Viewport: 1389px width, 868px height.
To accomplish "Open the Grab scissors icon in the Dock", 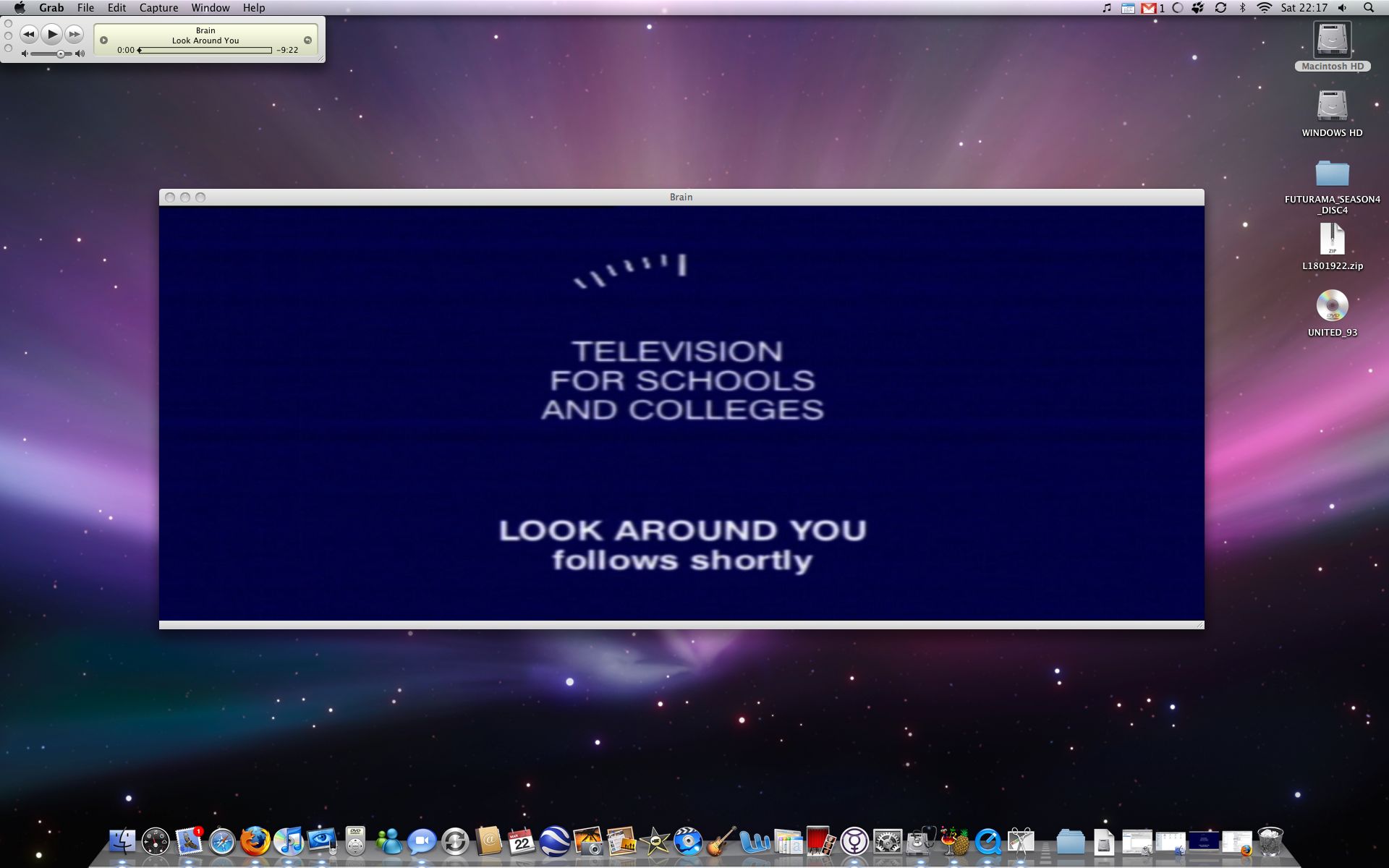I will pos(1021,842).
